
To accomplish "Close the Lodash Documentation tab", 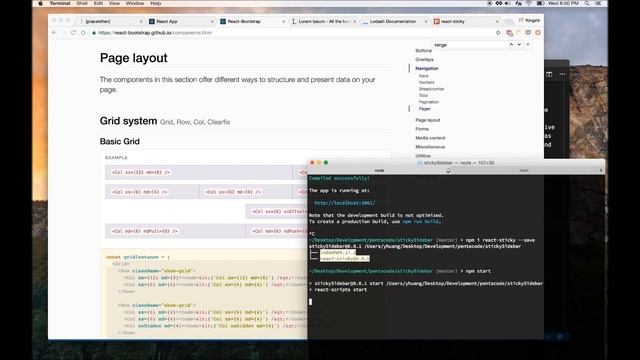I will (426, 21).
